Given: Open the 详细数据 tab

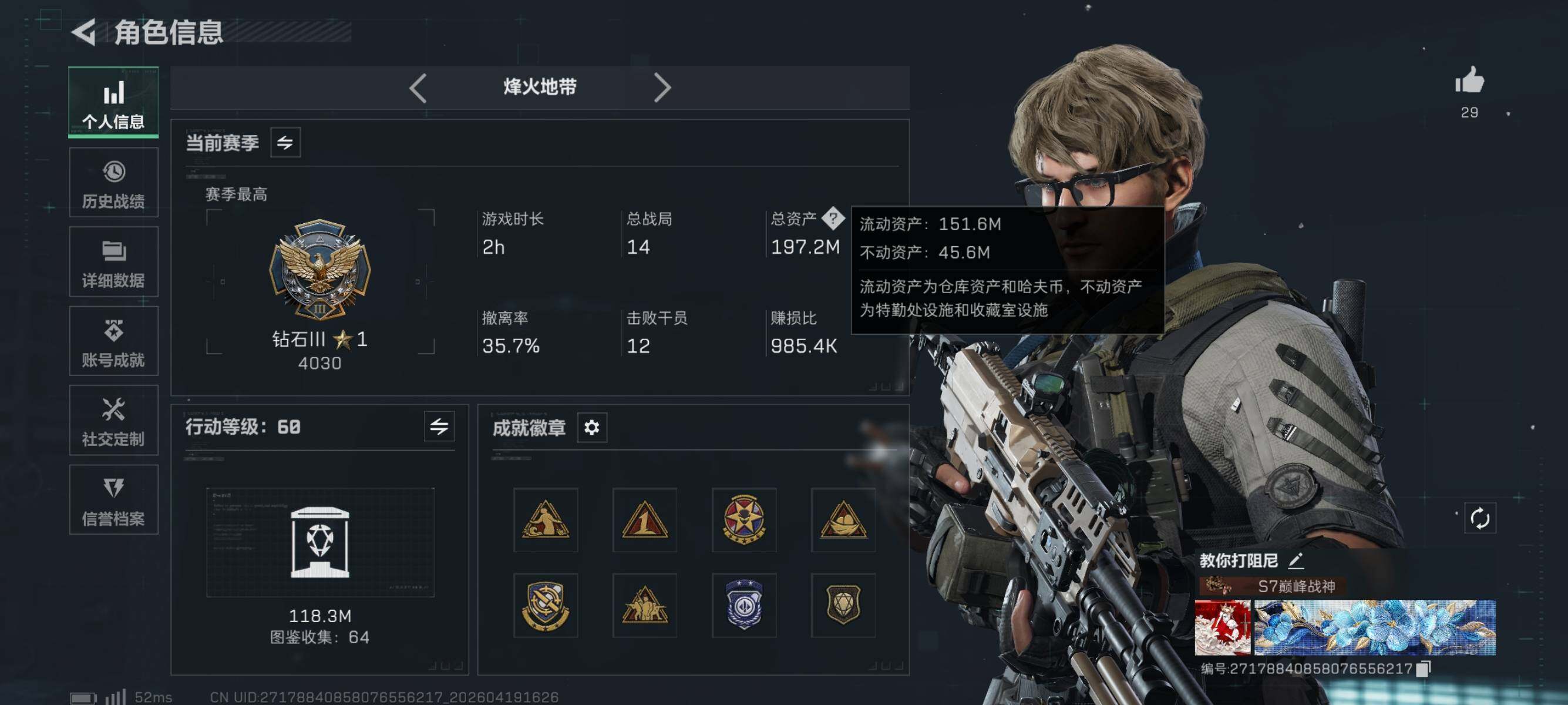Looking at the screenshot, I should [x=114, y=262].
